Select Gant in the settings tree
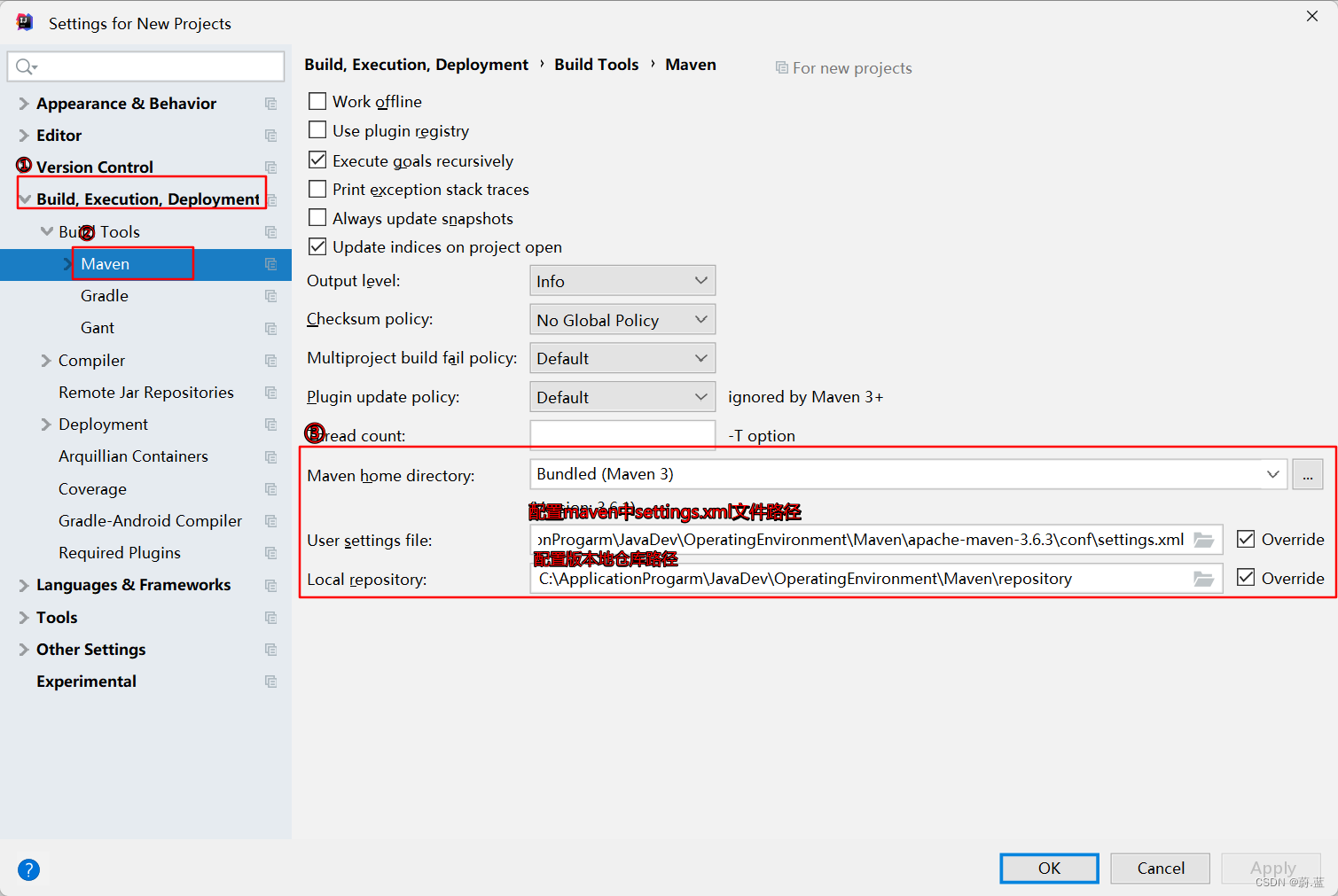This screenshot has height=896, width=1338. [98, 328]
